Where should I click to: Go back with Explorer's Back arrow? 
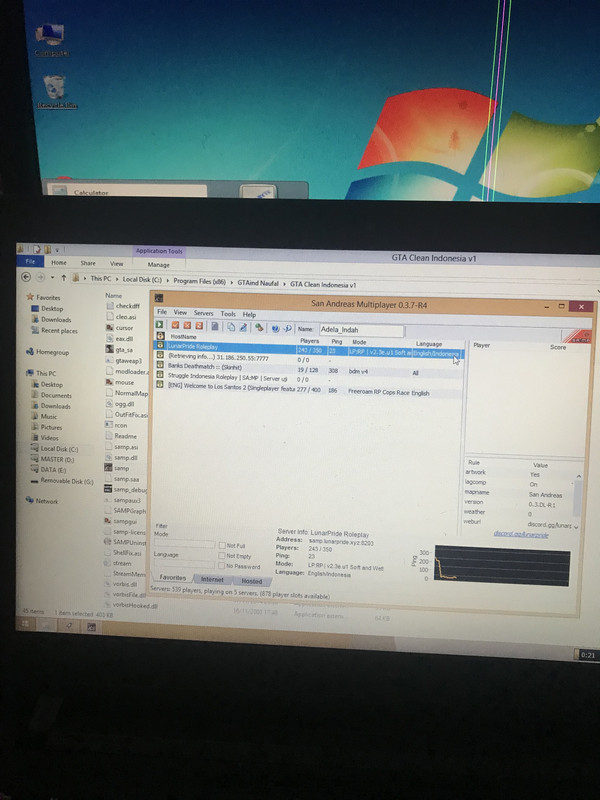coord(26,277)
